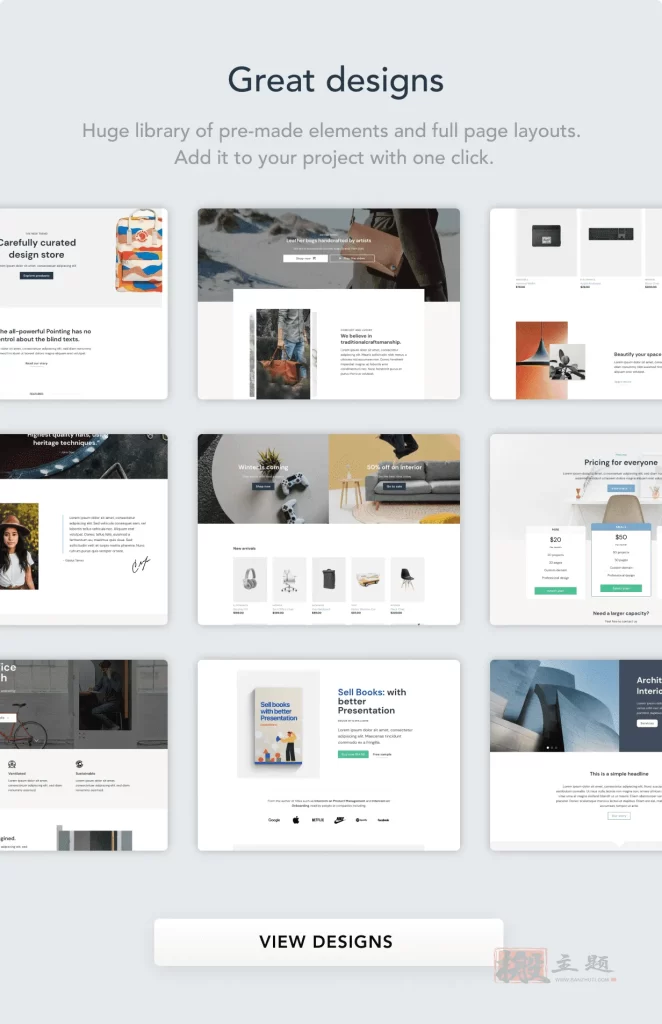Open the architecture building design thumbnail
Viewport: 662px width, 1024px height.
[576, 754]
